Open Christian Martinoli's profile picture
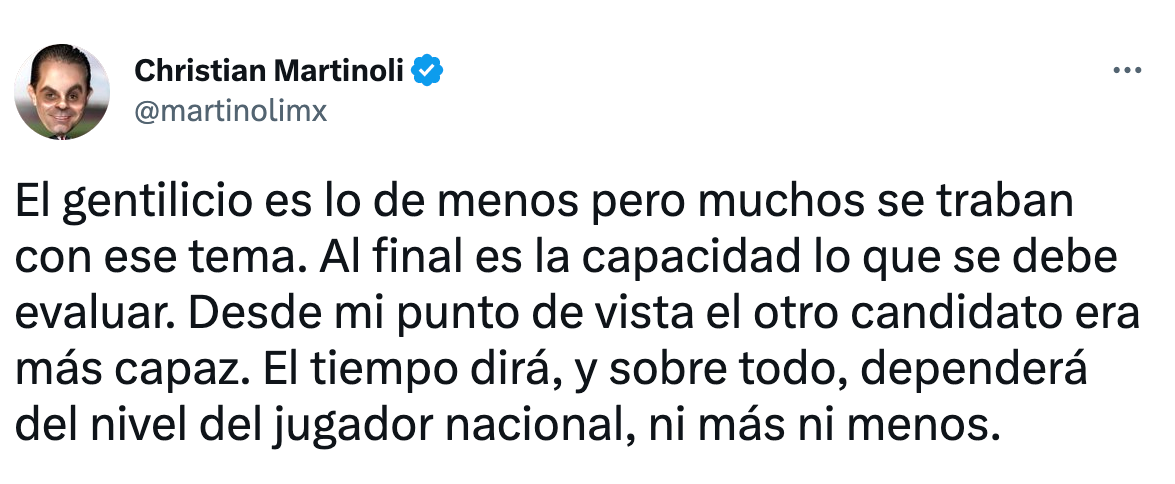This screenshot has width=1175, height=484. coord(62,92)
